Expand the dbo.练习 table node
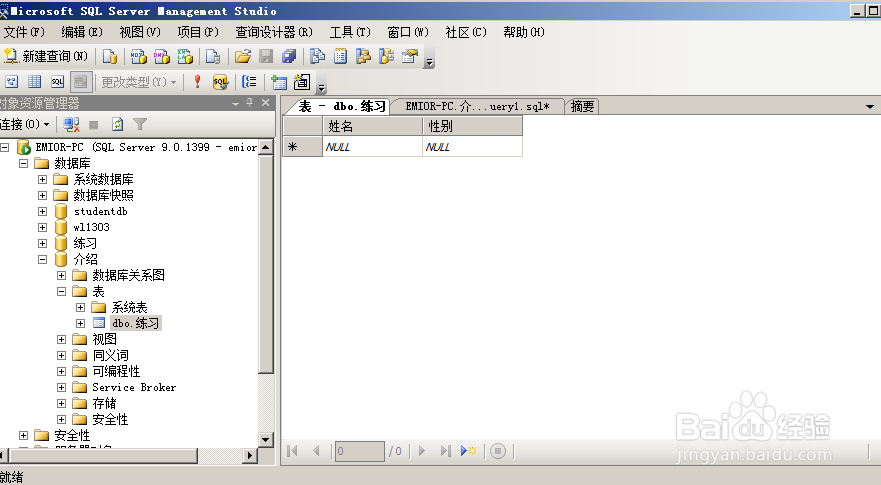881x485 pixels. click(x=80, y=323)
